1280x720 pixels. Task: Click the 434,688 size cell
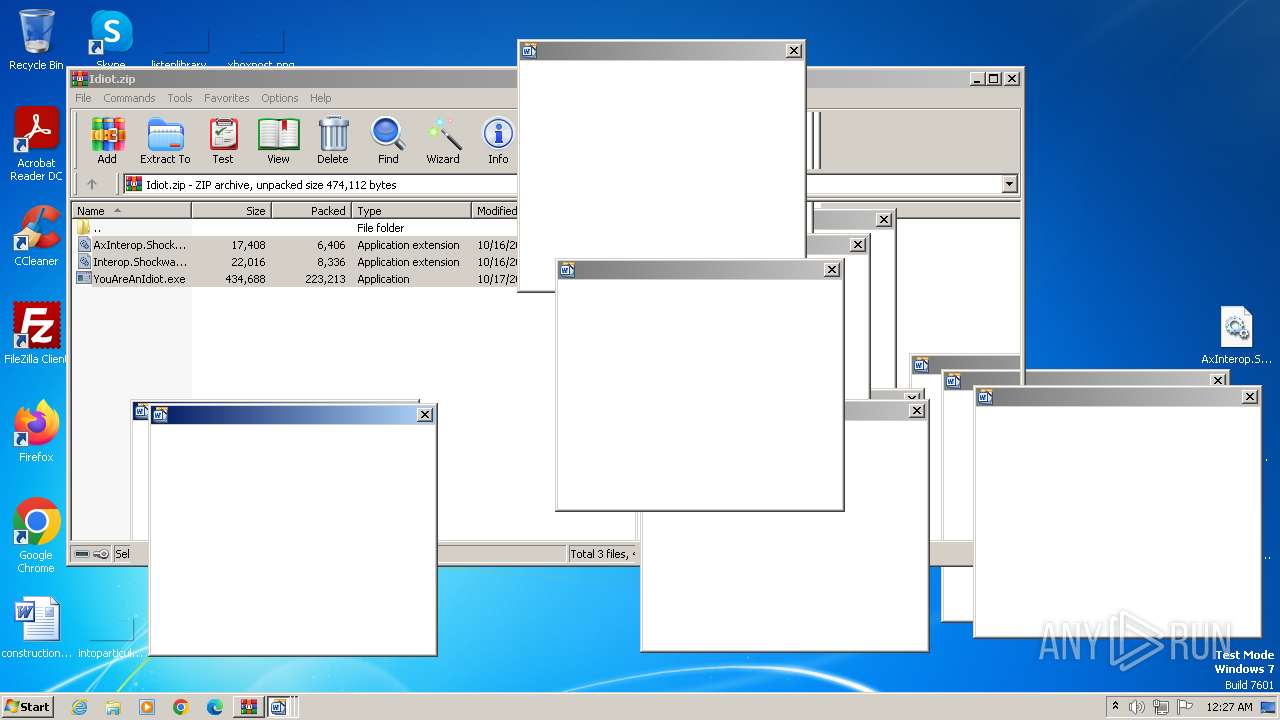coord(245,279)
